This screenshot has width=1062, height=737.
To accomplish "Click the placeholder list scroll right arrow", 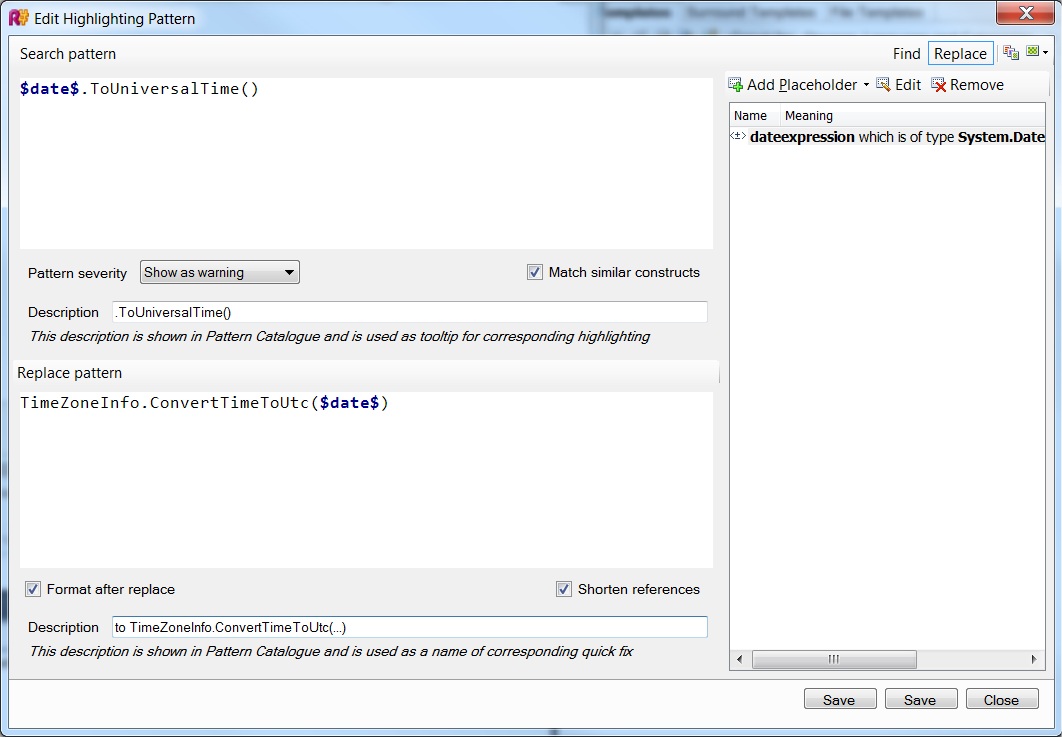I will [x=1034, y=659].
